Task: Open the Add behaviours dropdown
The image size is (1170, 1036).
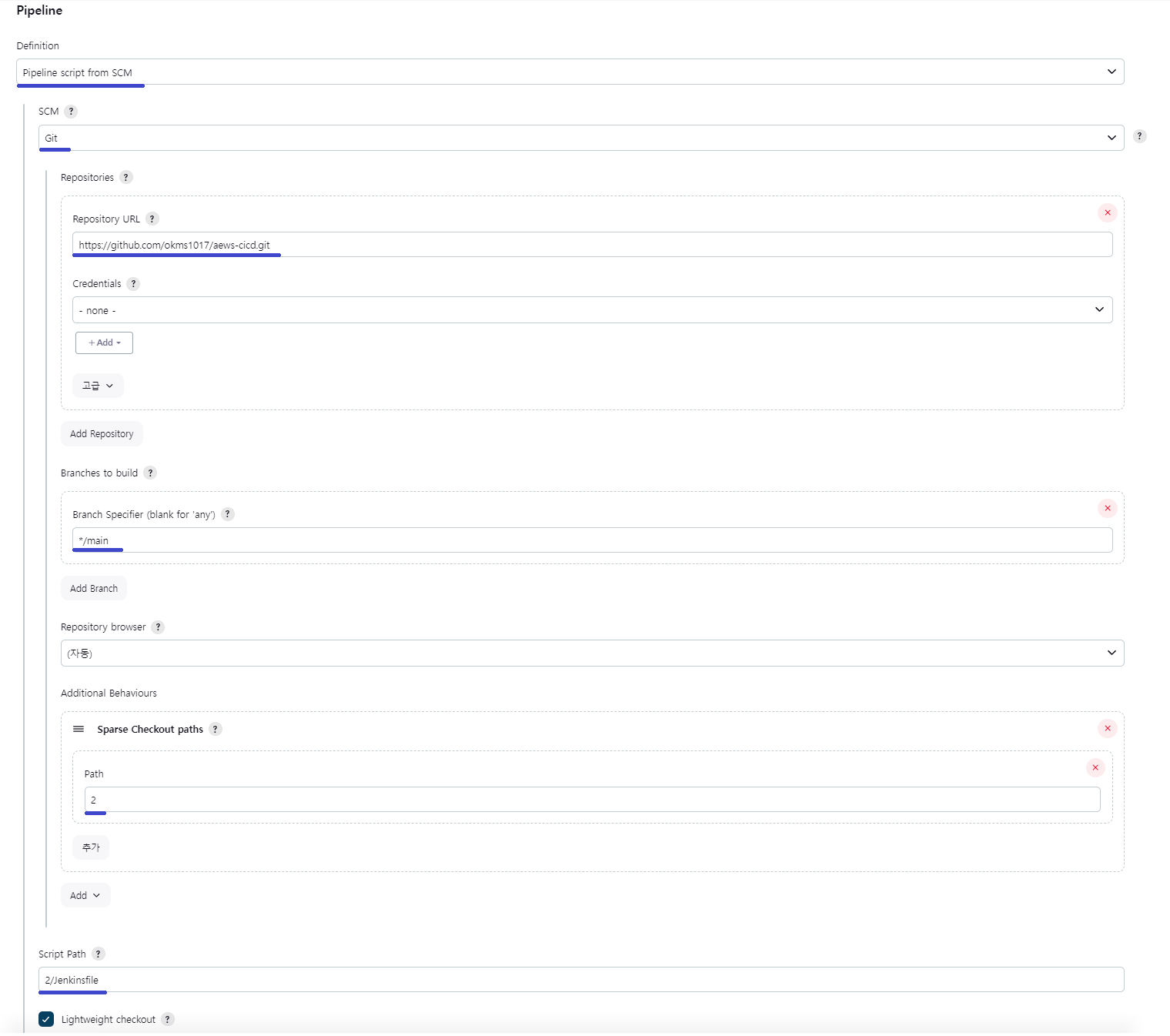Action: (x=85, y=896)
